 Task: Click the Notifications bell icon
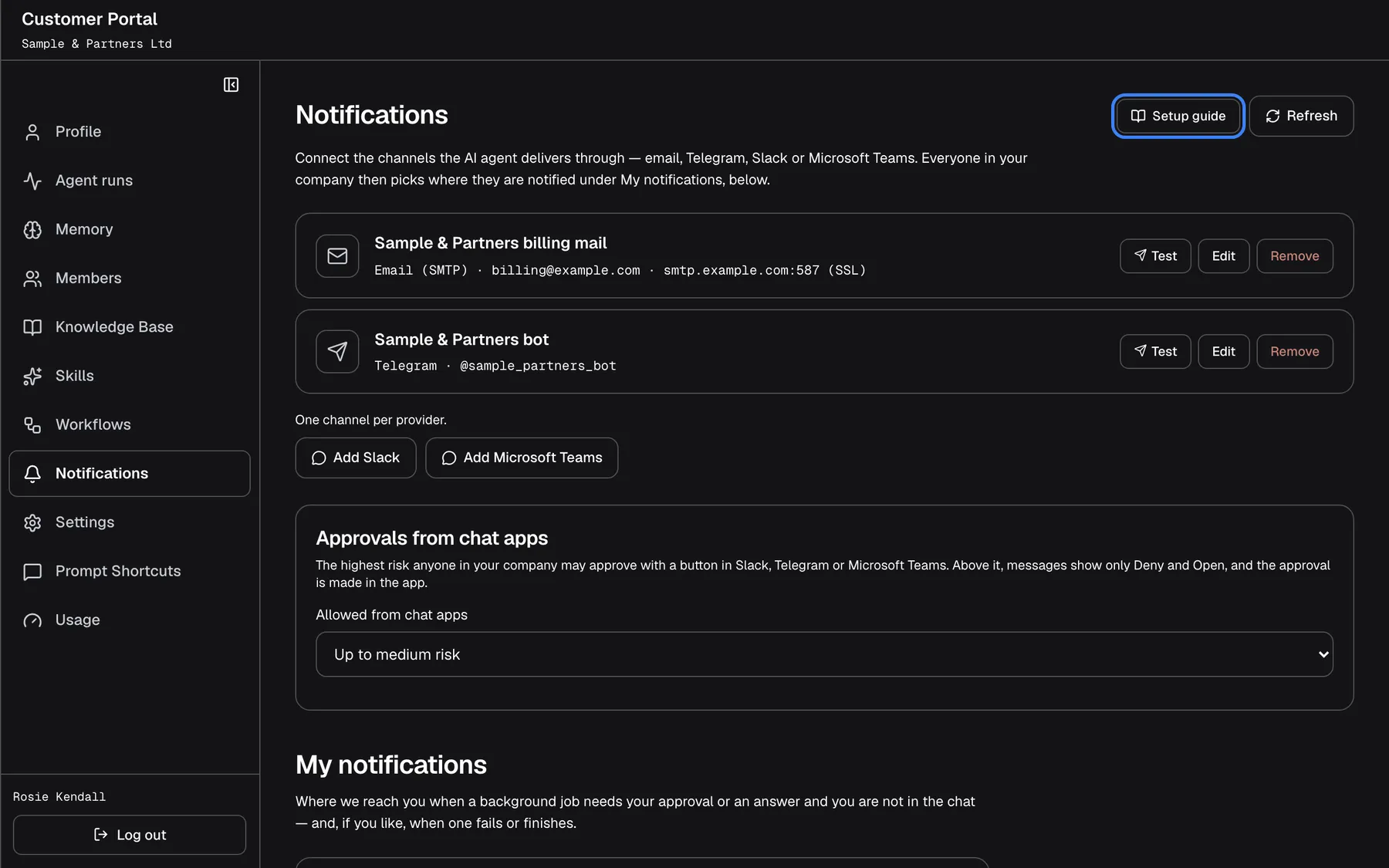(x=32, y=474)
